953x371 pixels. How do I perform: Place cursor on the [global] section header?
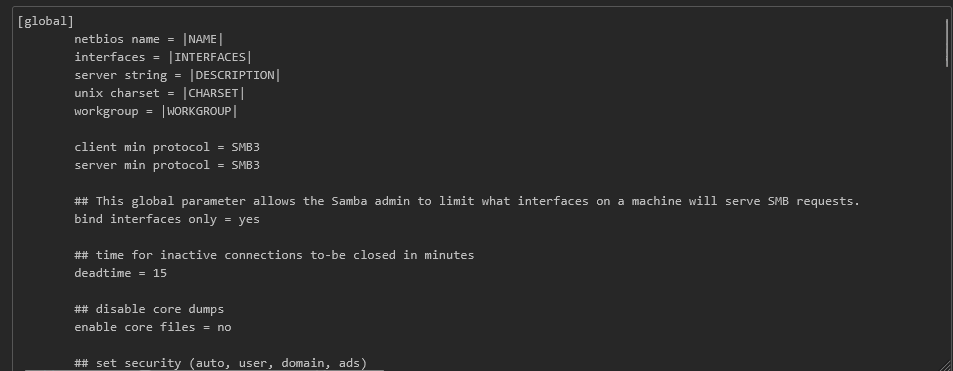[x=46, y=21]
